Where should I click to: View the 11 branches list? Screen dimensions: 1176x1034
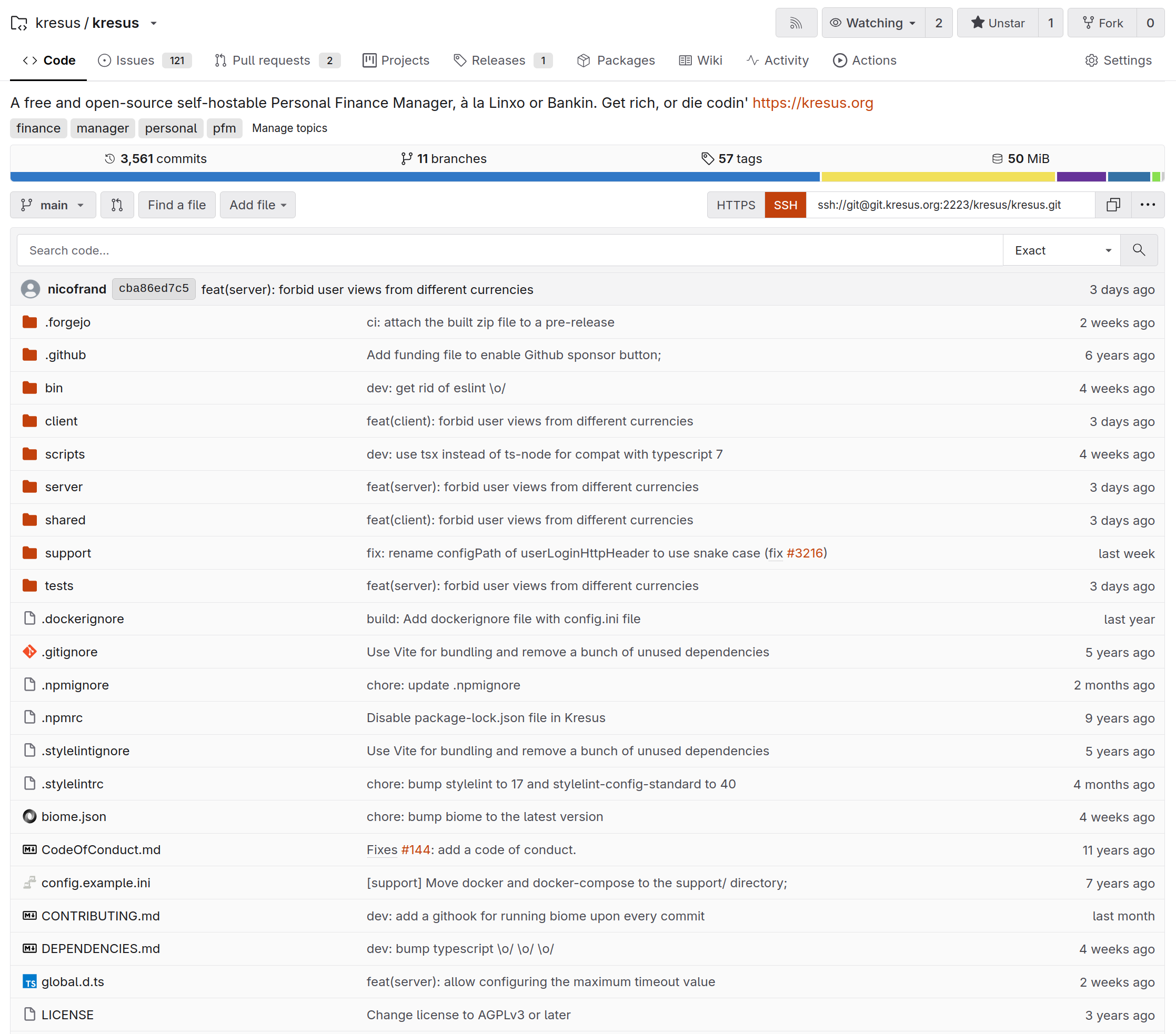(x=444, y=159)
